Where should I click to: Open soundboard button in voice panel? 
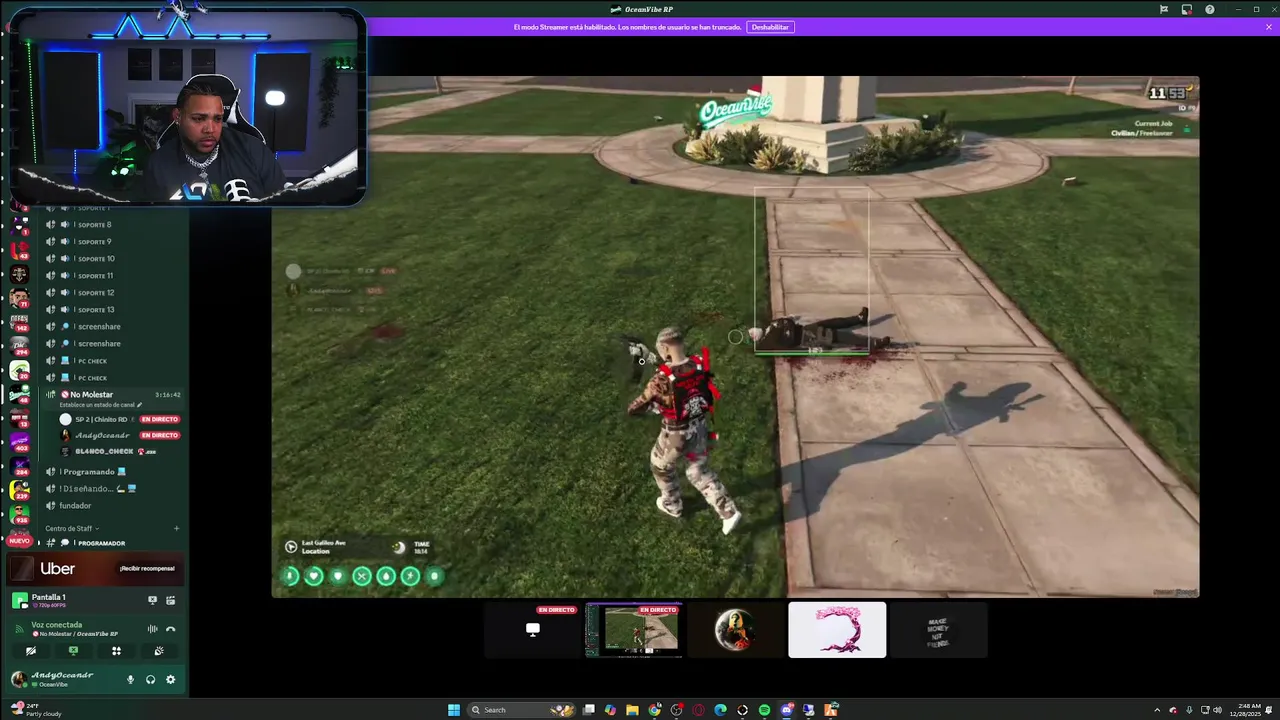coord(159,651)
